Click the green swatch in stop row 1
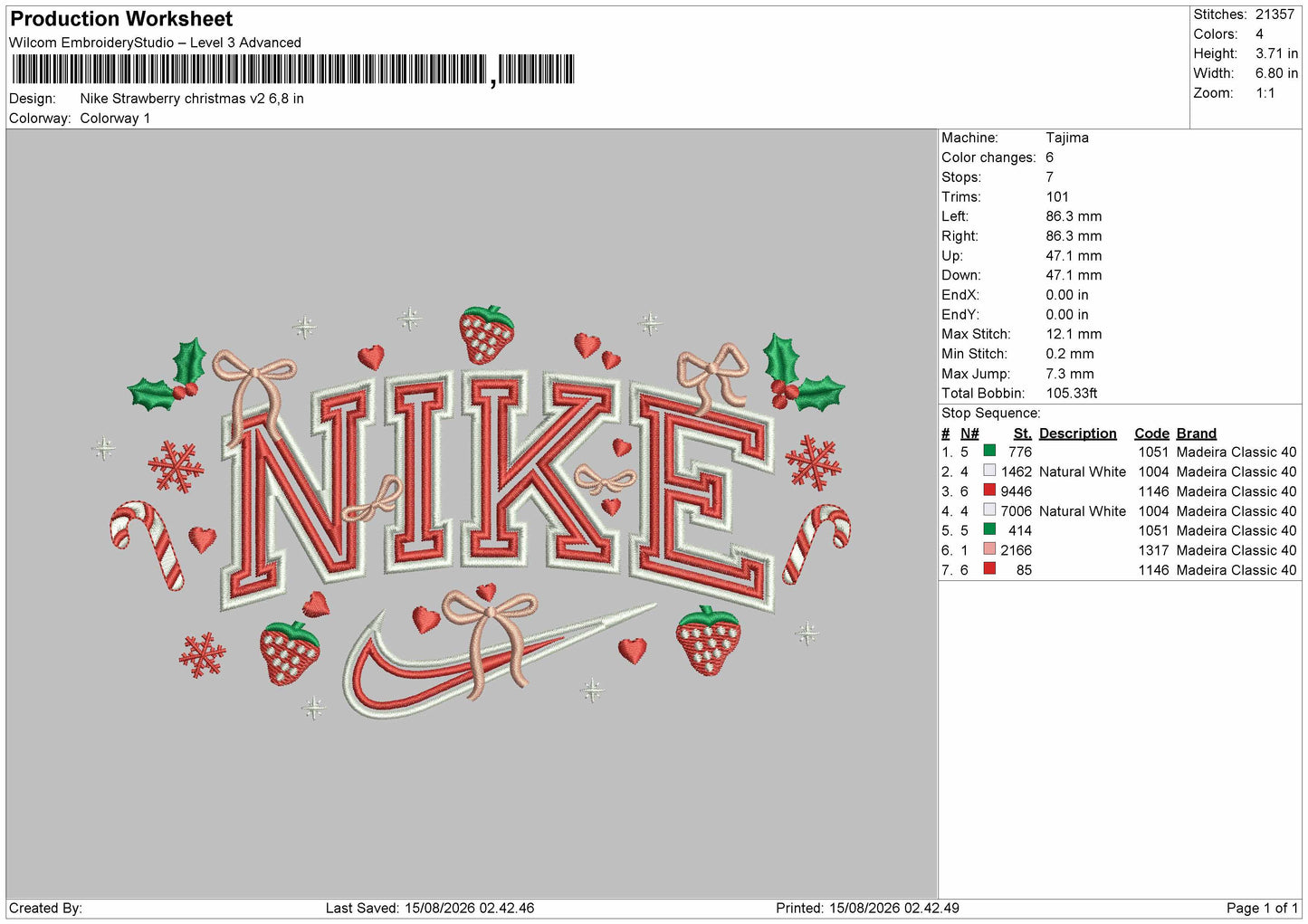Viewport: 1308px width, 924px height. (x=989, y=451)
